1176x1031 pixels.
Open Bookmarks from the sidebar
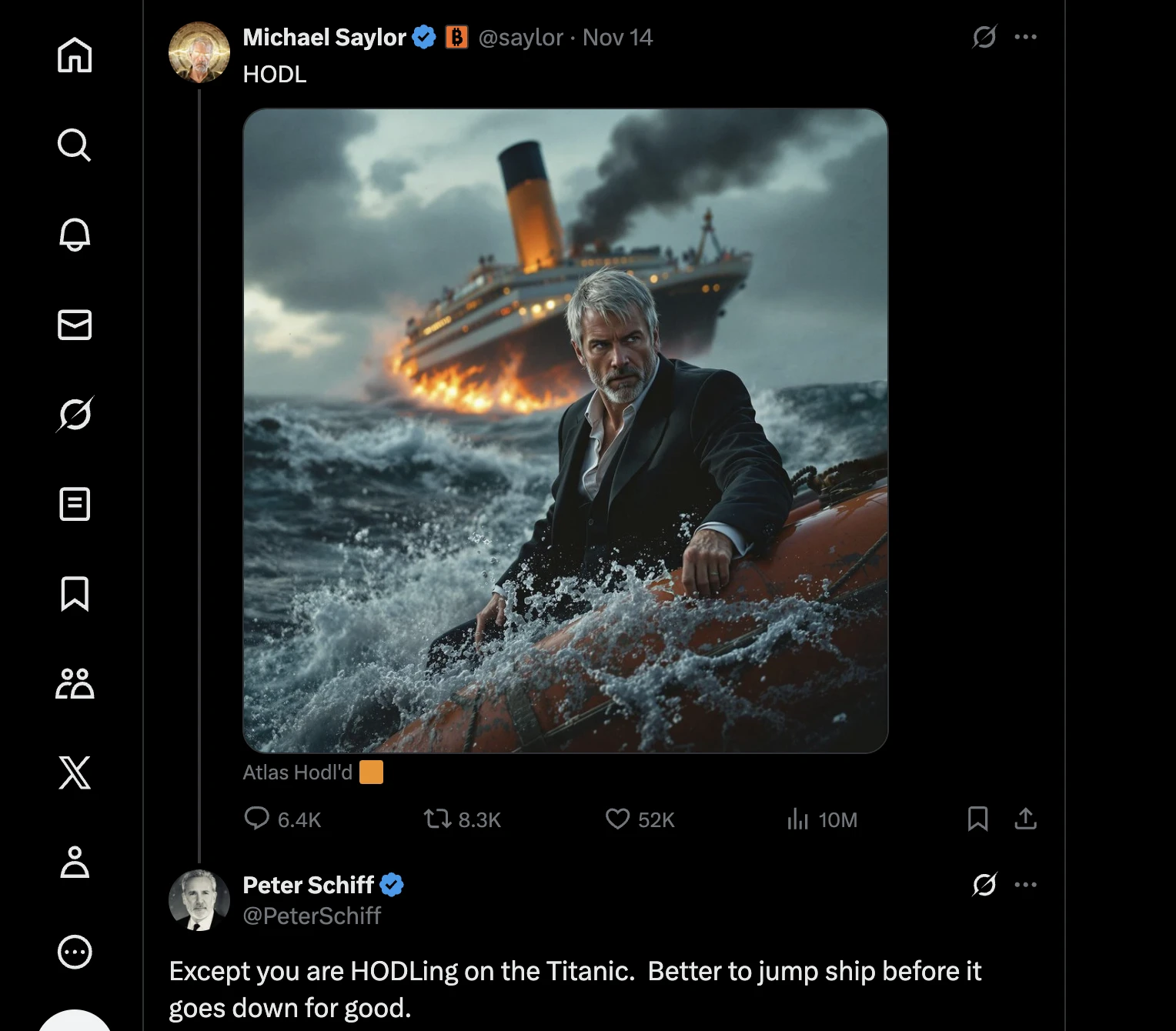tap(75, 595)
